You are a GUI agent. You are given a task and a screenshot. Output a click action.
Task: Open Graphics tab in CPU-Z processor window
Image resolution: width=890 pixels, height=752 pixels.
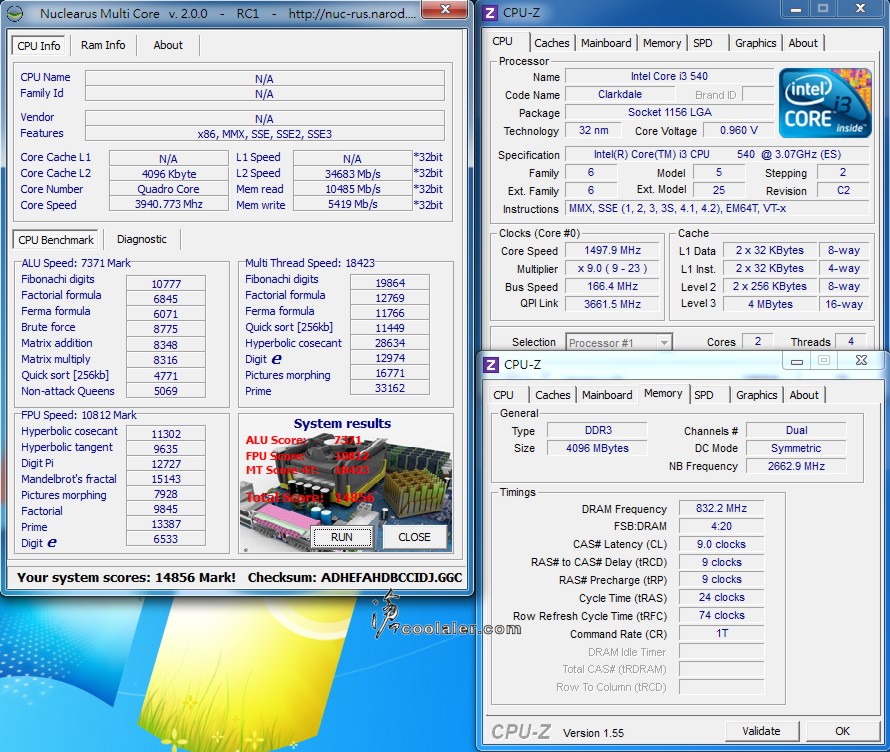[755, 43]
